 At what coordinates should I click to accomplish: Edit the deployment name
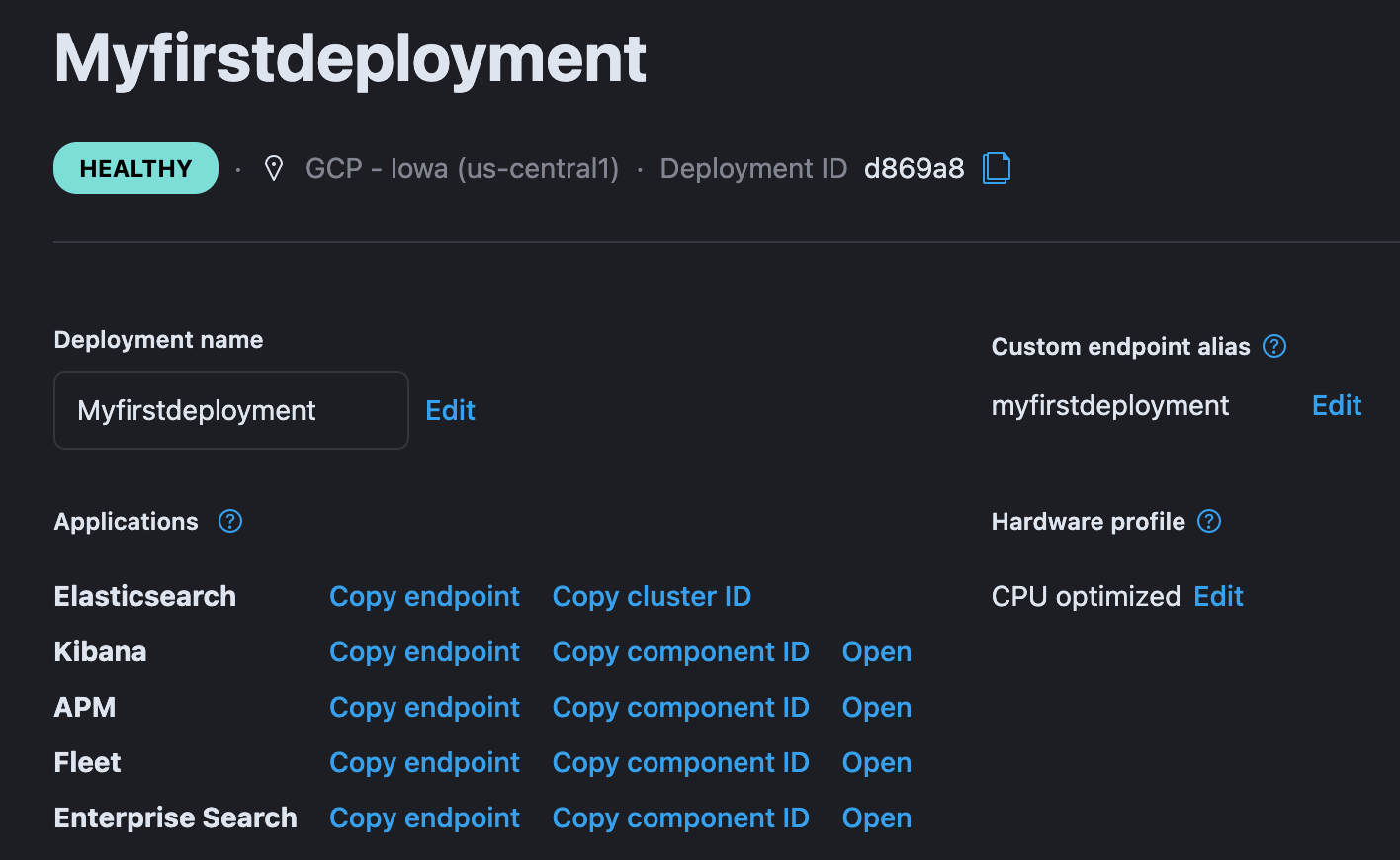pyautogui.click(x=450, y=410)
